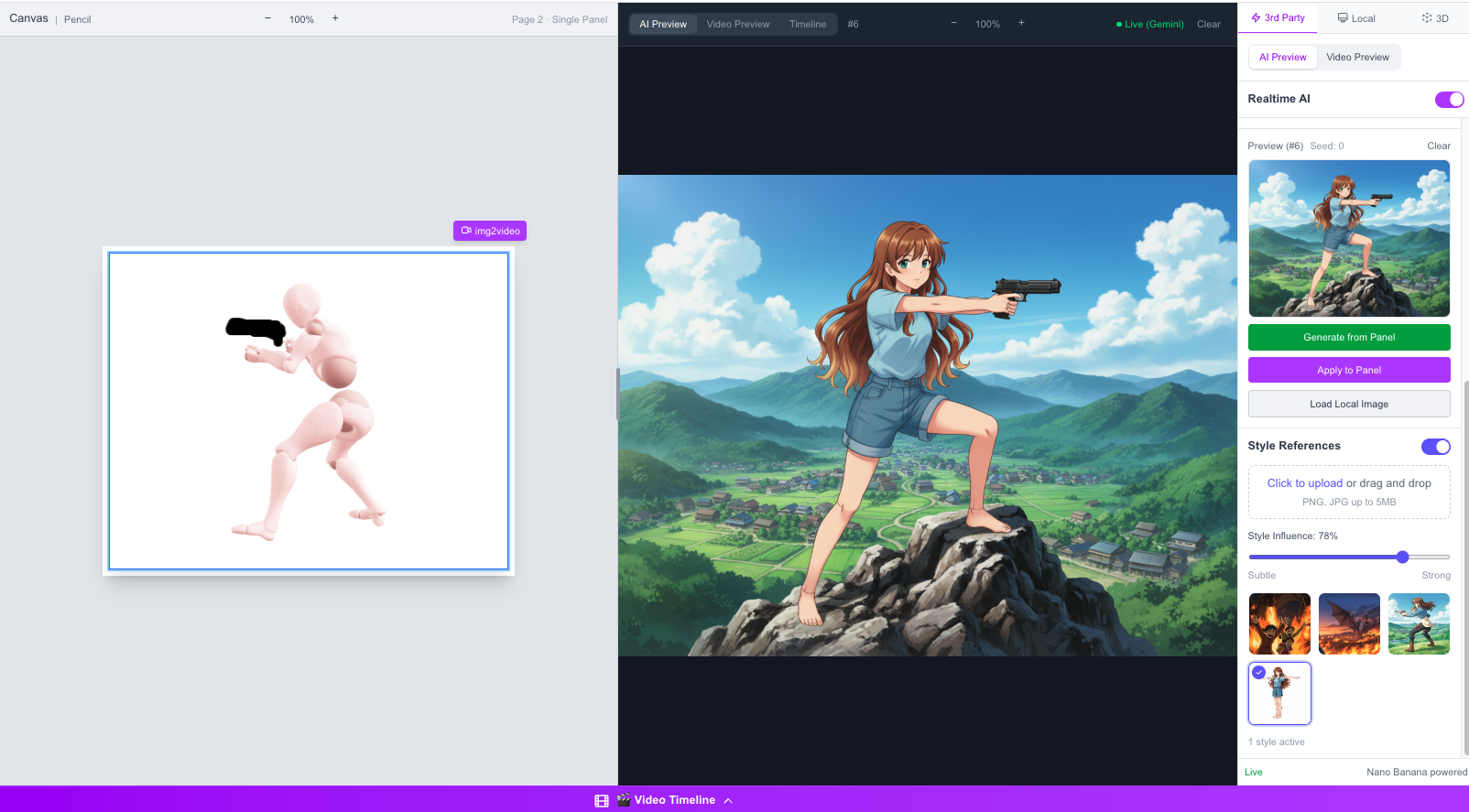
Task: Adjust the Style Influence slider handle
Action: tap(1402, 557)
